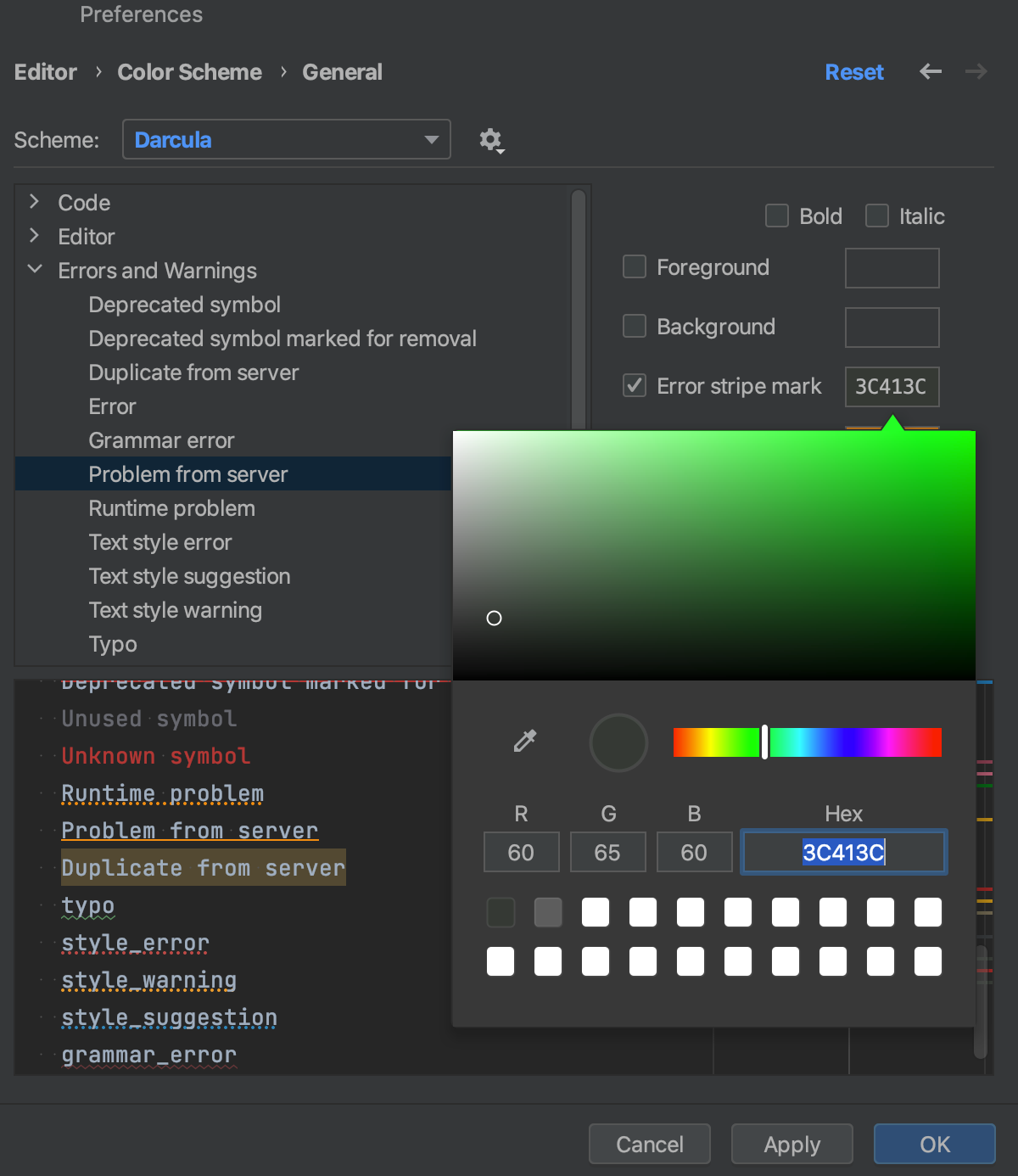Expand the Editor tree node
Viewport: 1018px width, 1176px height.
pyautogui.click(x=34, y=236)
